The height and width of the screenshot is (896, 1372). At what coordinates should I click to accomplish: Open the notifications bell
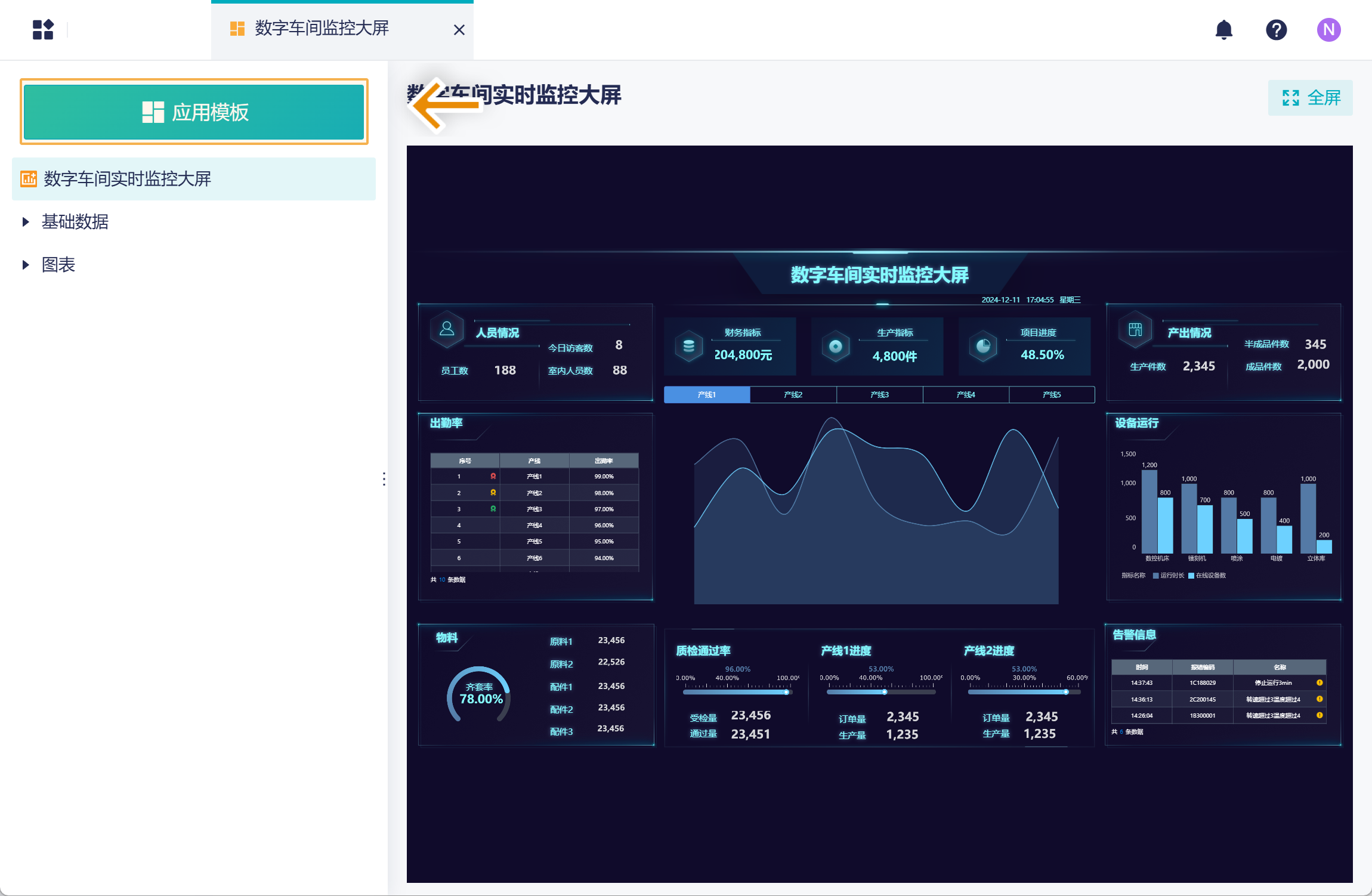pos(1223,29)
